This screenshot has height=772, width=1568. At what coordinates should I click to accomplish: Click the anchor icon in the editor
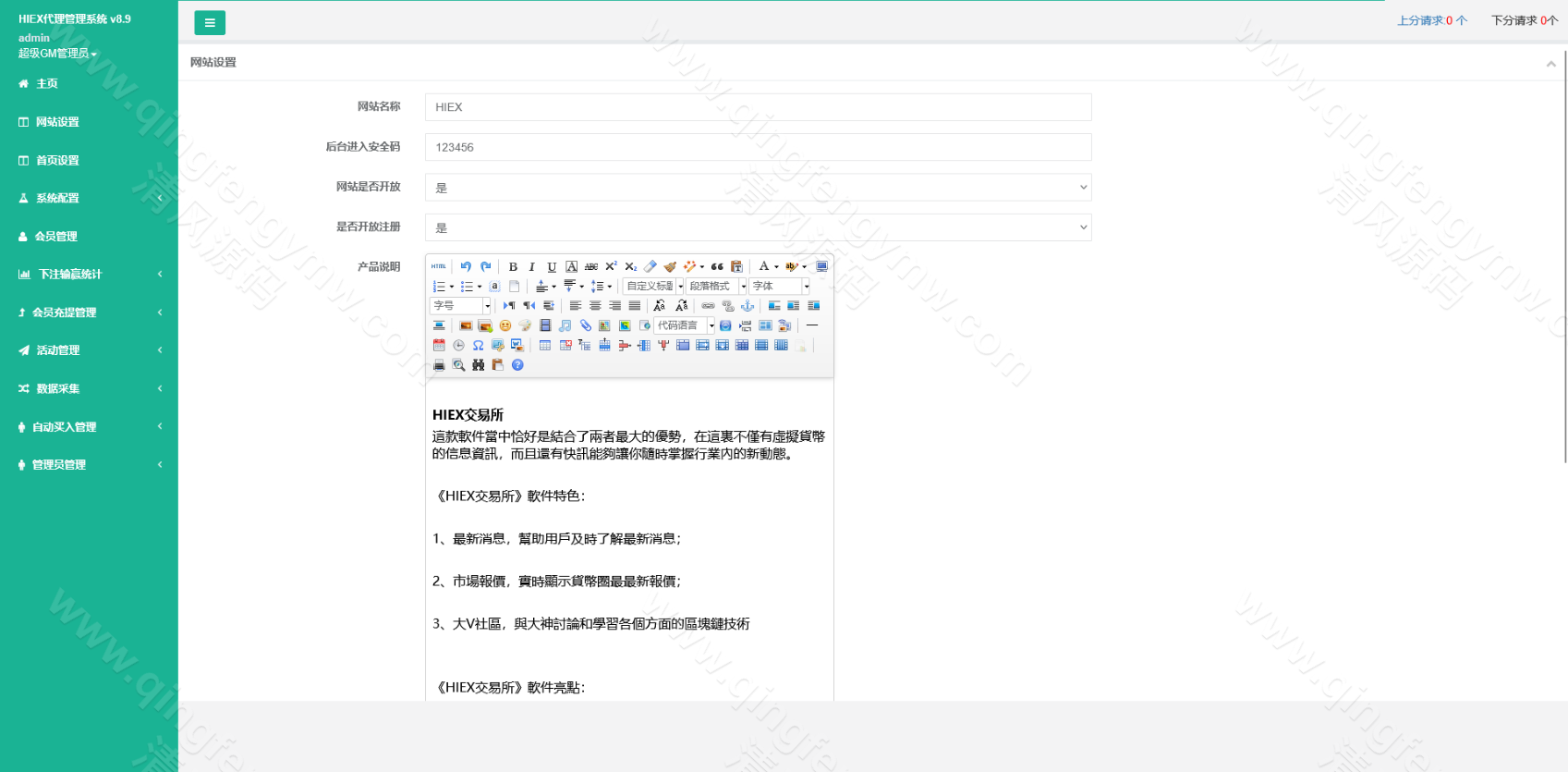point(748,306)
